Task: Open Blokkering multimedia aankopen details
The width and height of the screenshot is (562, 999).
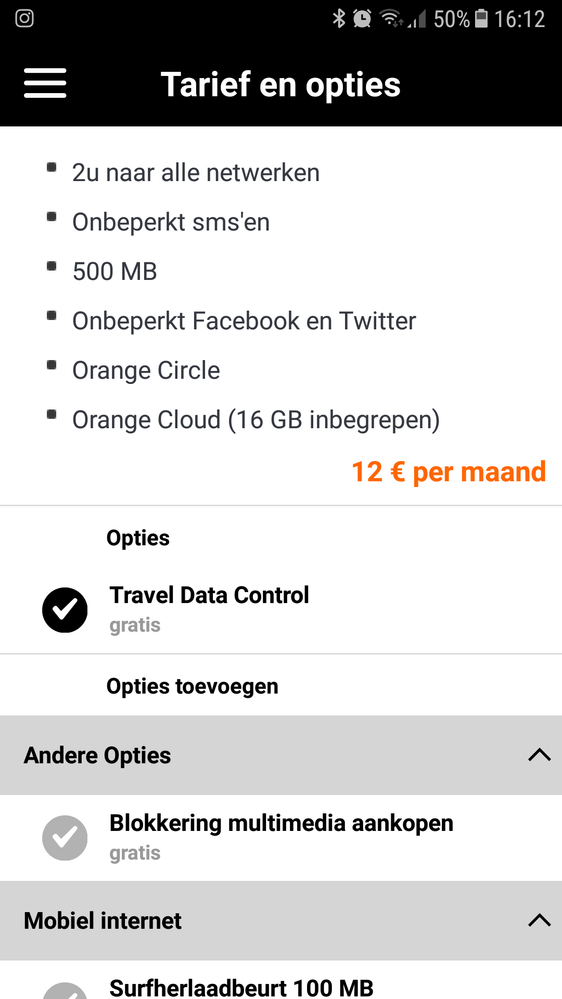Action: tap(281, 838)
